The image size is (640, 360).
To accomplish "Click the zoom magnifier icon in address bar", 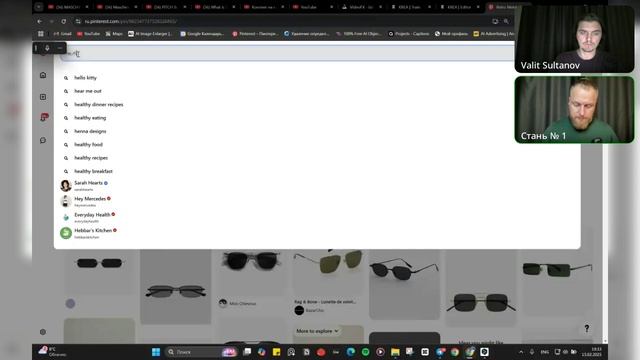I will [x=506, y=21].
